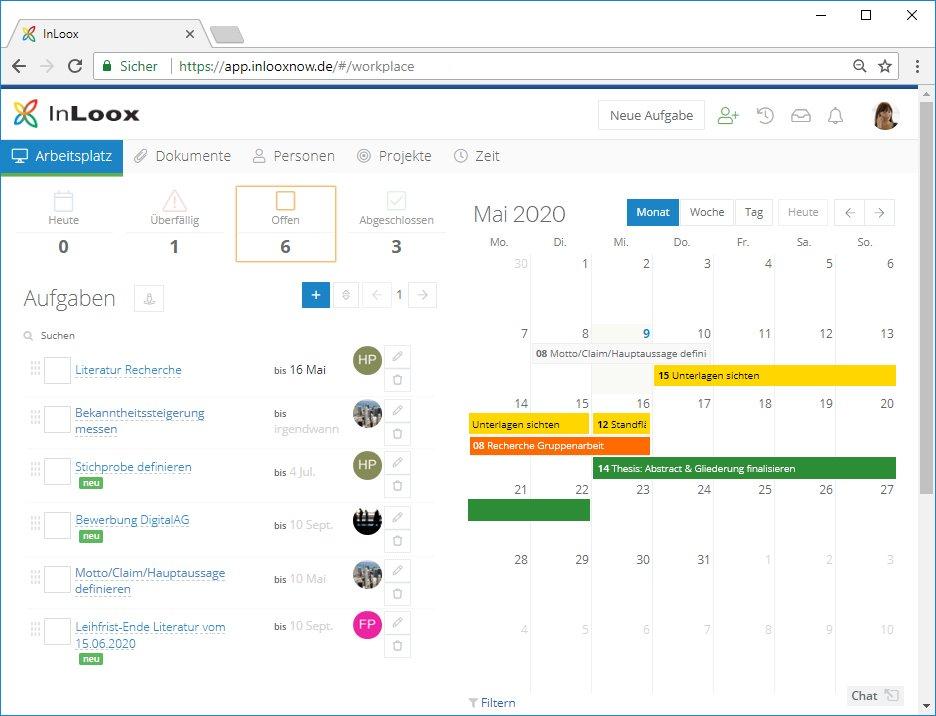This screenshot has width=936, height=716.
Task: Delete the Bekanntheitssteigerung messen task
Action: pos(398,434)
